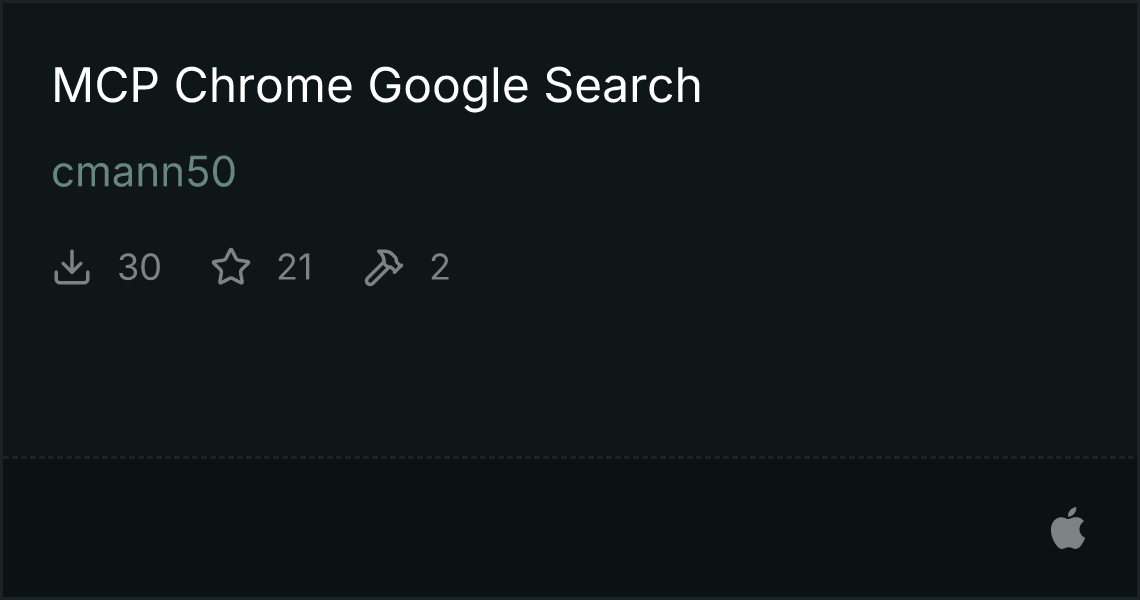Viewport: 1140px width, 600px height.
Task: Select the tray-and-arrow downloads symbol
Action: 72,268
